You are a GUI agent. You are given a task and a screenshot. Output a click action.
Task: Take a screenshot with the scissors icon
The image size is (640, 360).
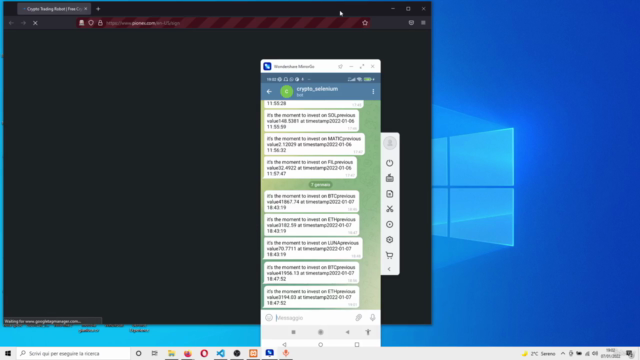[x=390, y=209]
